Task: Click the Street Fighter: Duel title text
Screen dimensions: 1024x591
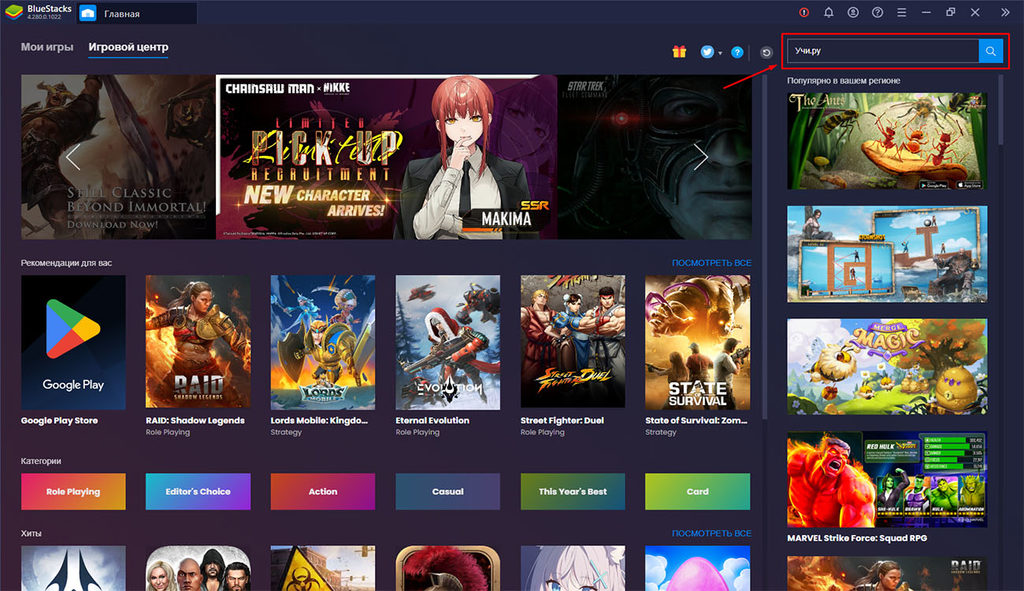Action: pos(562,421)
